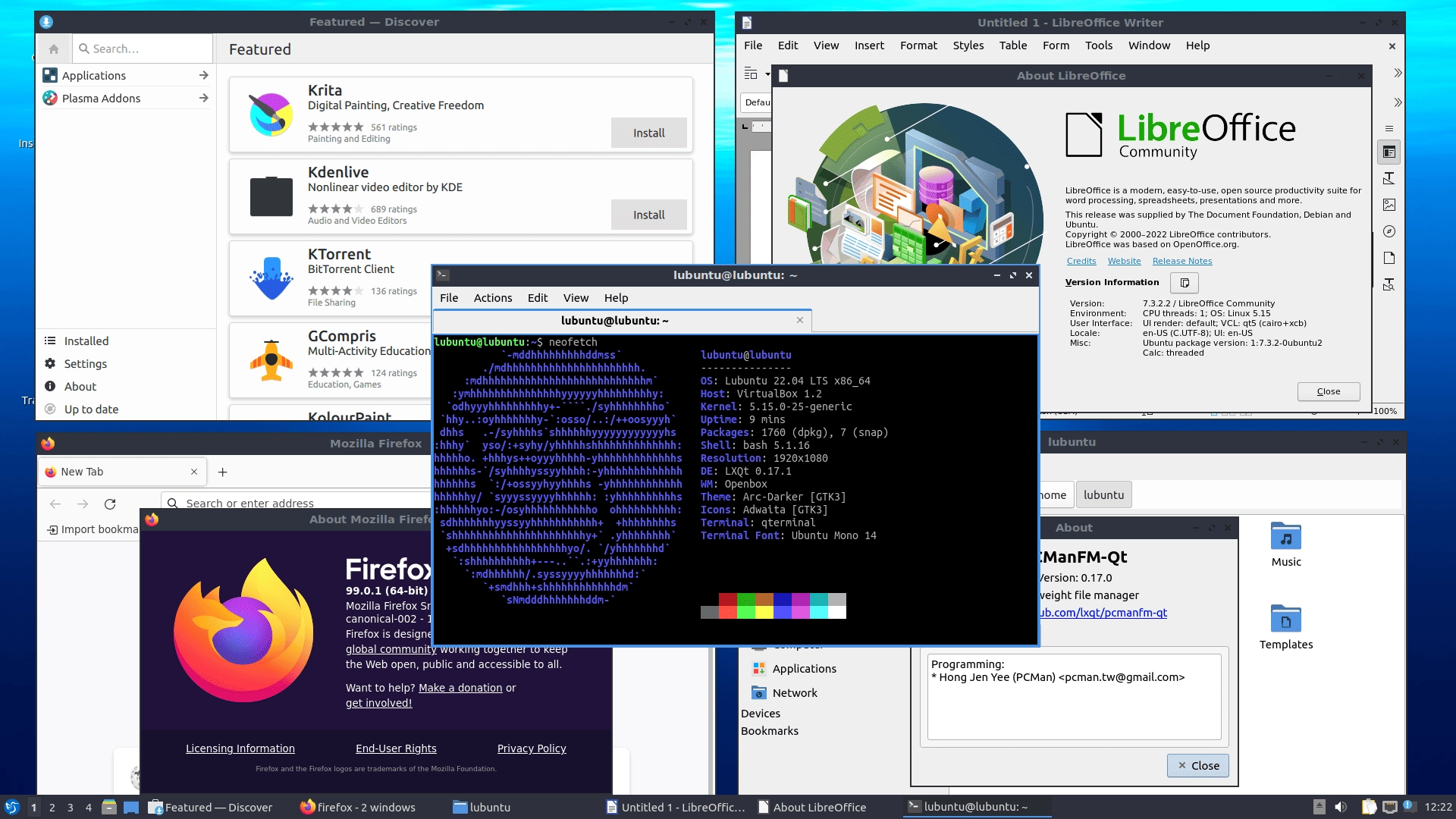The image size is (1456, 819).
Task: Open Firefox Licensing Information link
Action: coord(240,748)
